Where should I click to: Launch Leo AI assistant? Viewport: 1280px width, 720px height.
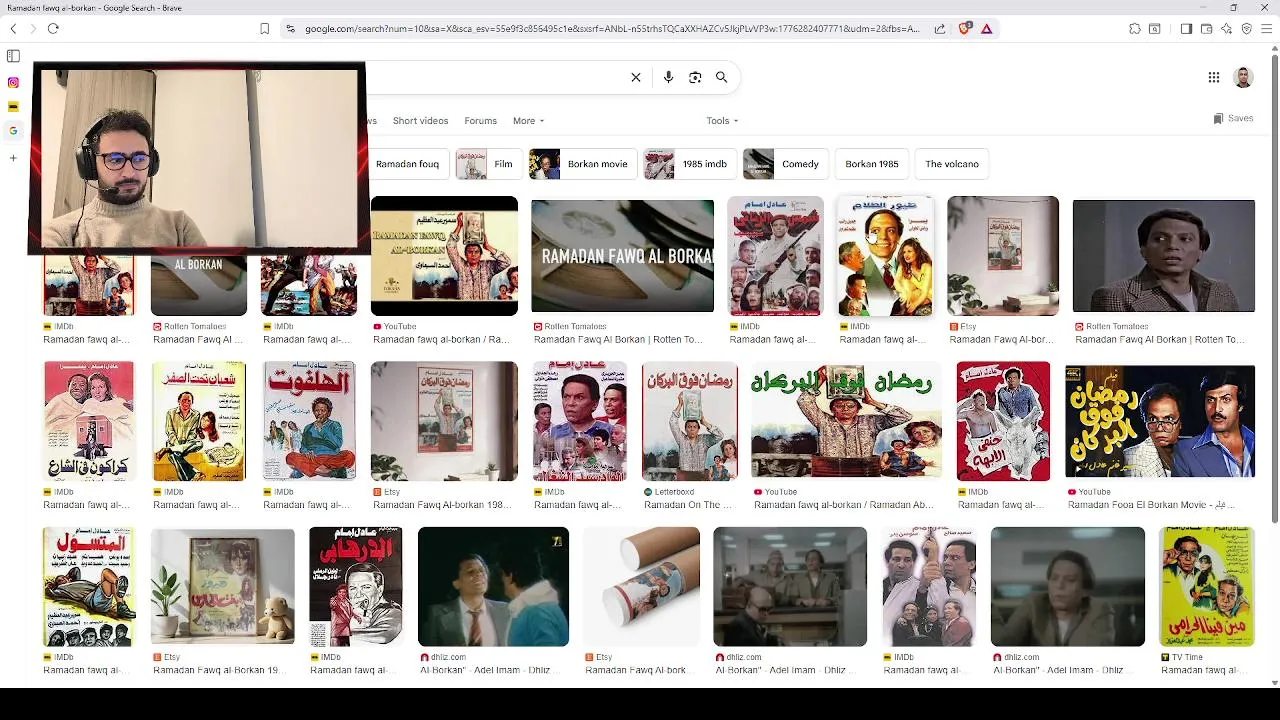pyautogui.click(x=1226, y=29)
